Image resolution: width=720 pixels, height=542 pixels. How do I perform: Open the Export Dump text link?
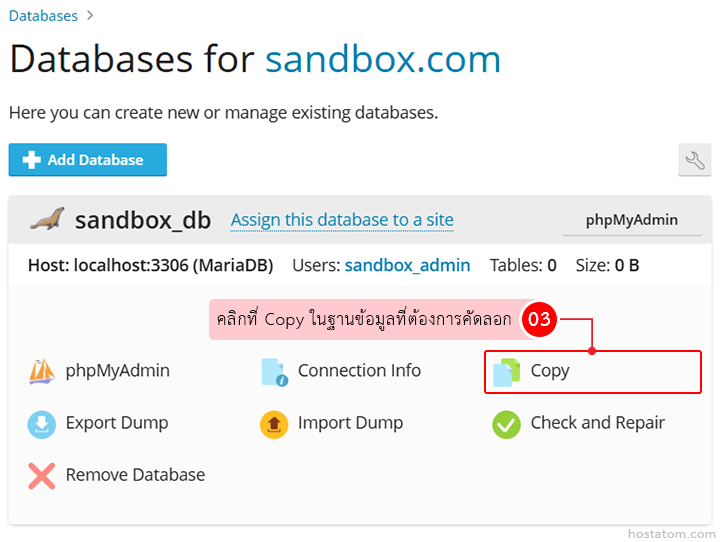pyautogui.click(x=117, y=423)
